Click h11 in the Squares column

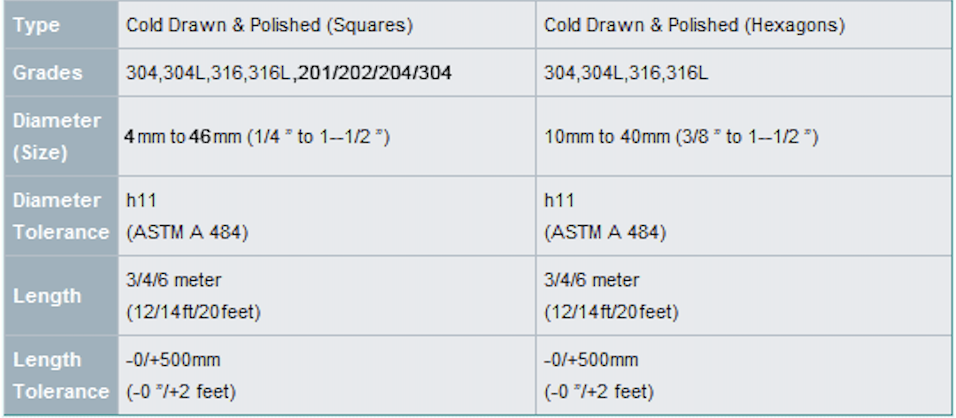point(140,200)
